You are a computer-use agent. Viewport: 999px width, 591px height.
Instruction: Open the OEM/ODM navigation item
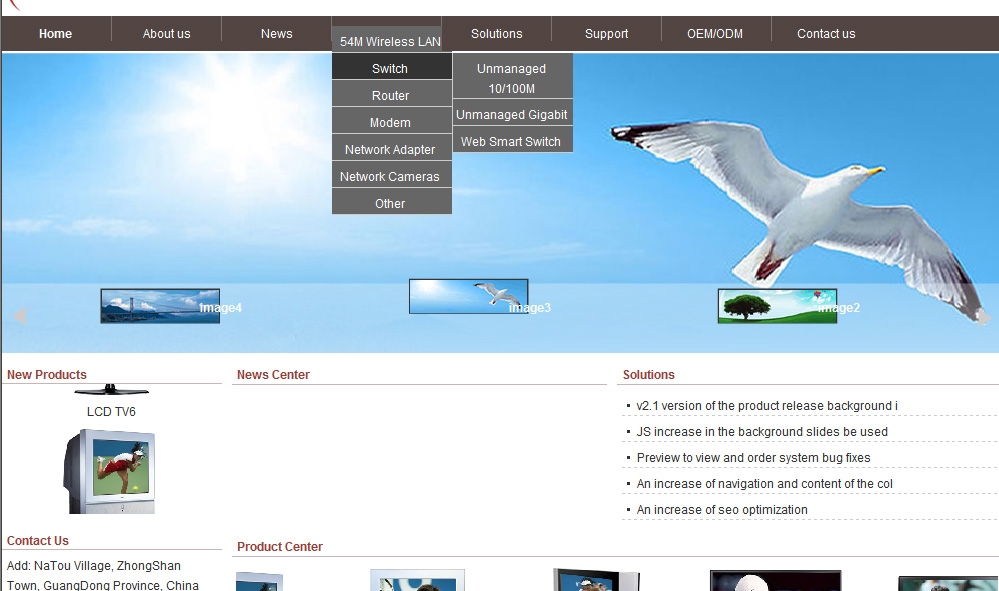715,34
